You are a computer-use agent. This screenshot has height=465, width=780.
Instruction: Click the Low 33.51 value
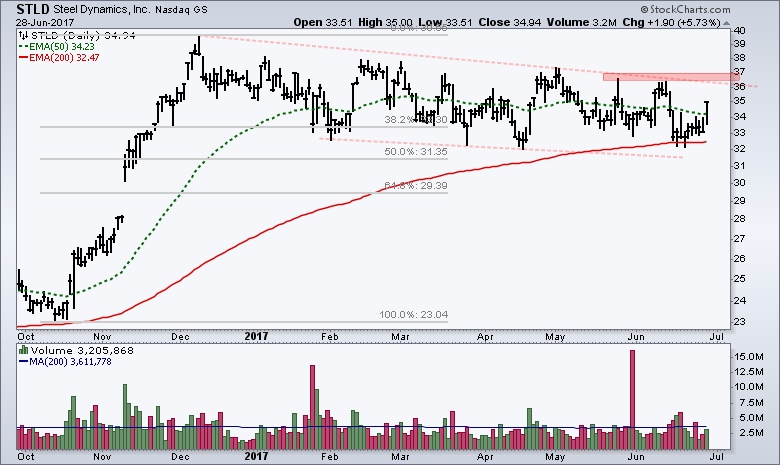[x=445, y=22]
